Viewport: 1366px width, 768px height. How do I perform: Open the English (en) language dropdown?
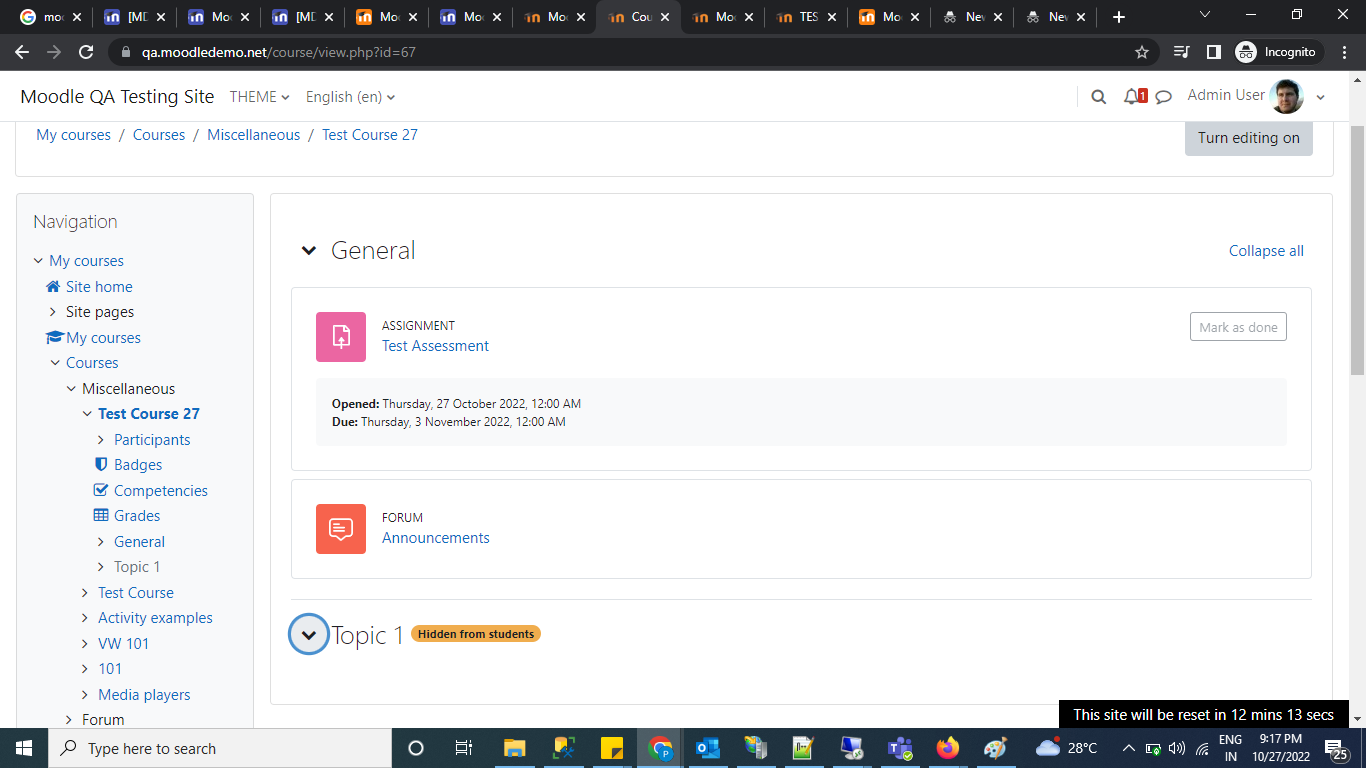[x=350, y=97]
